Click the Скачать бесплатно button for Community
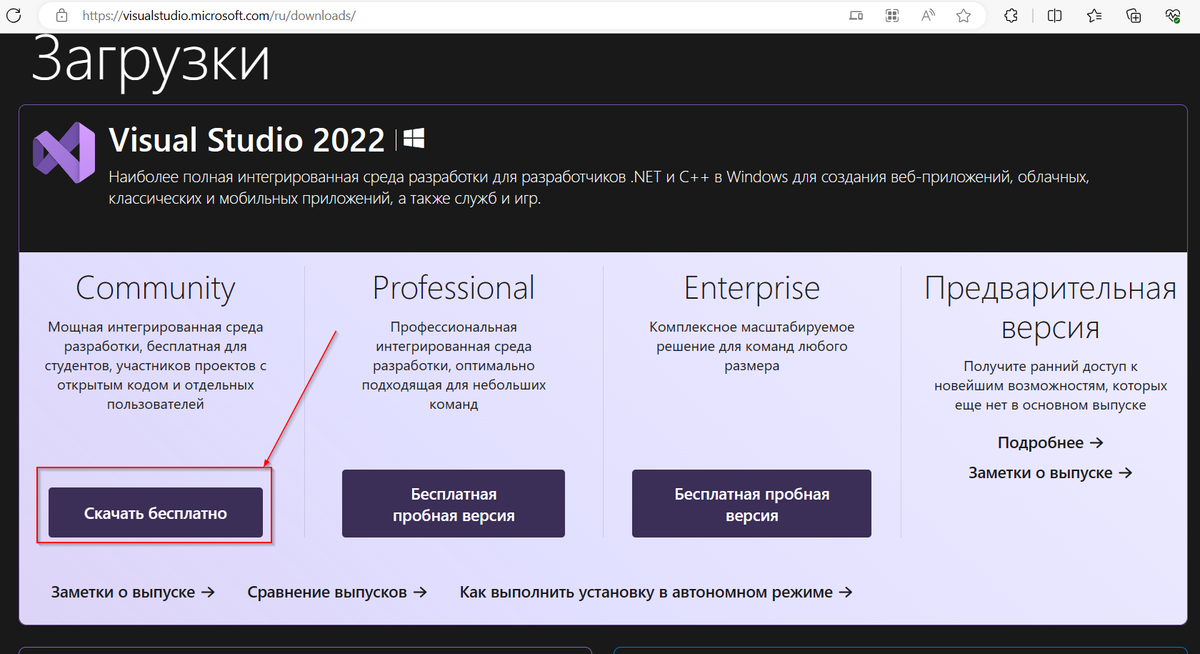 155,513
